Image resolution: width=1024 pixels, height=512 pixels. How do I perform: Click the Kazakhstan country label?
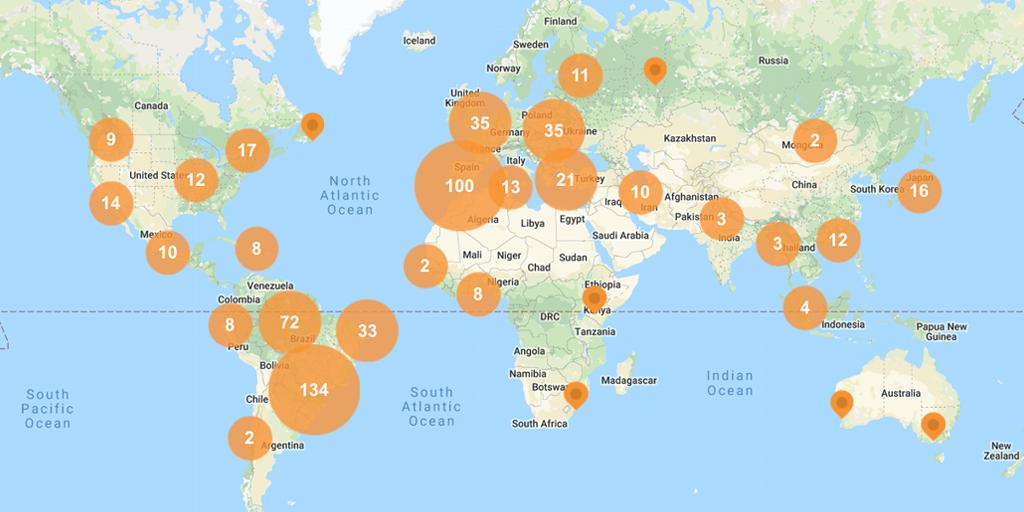pos(690,138)
